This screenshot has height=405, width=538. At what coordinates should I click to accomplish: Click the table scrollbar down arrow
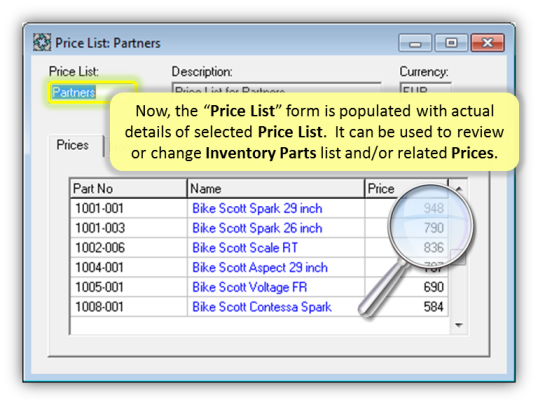[x=458, y=325]
